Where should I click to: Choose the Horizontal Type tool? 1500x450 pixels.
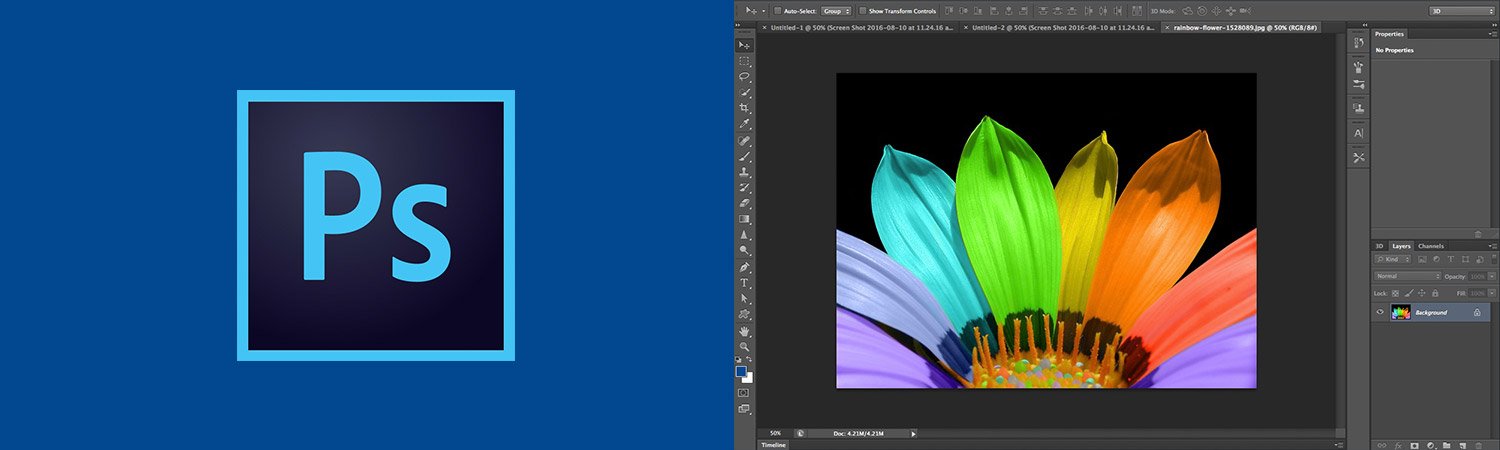744,283
